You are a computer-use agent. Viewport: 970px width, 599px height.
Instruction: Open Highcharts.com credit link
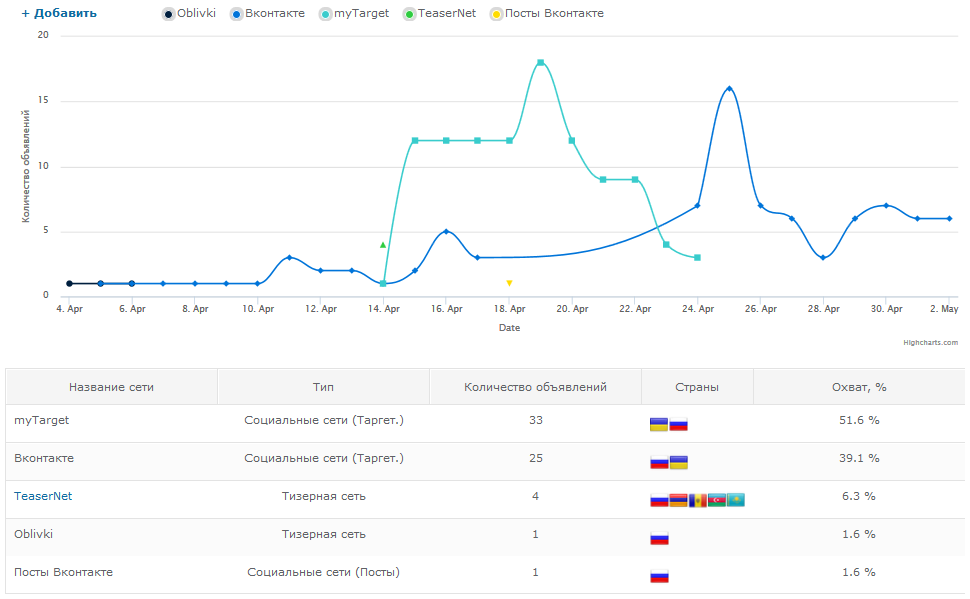(930, 342)
